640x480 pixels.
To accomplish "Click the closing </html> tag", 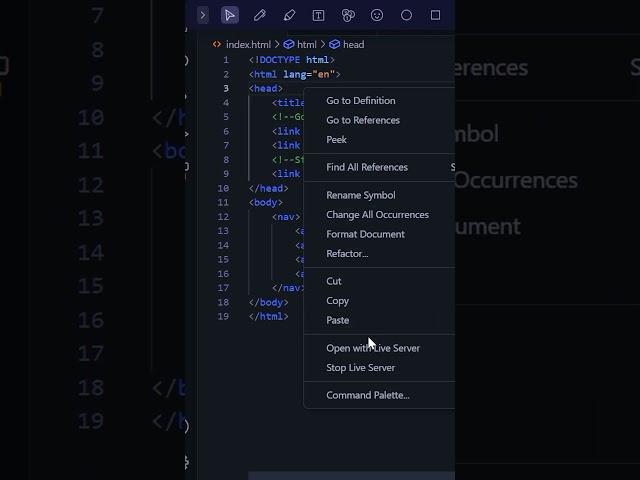I will [269, 317].
